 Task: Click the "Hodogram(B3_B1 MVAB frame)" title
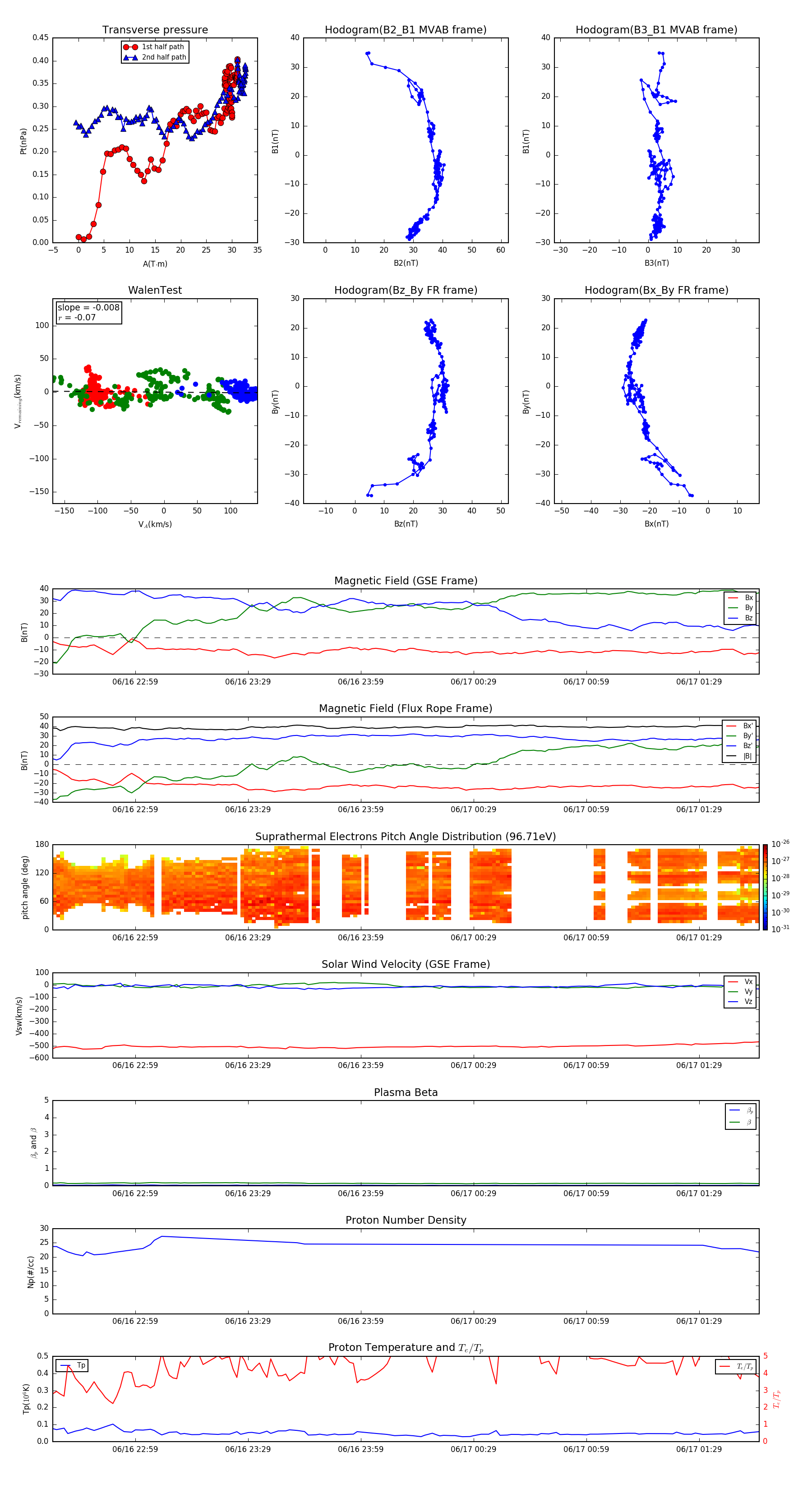656,30
